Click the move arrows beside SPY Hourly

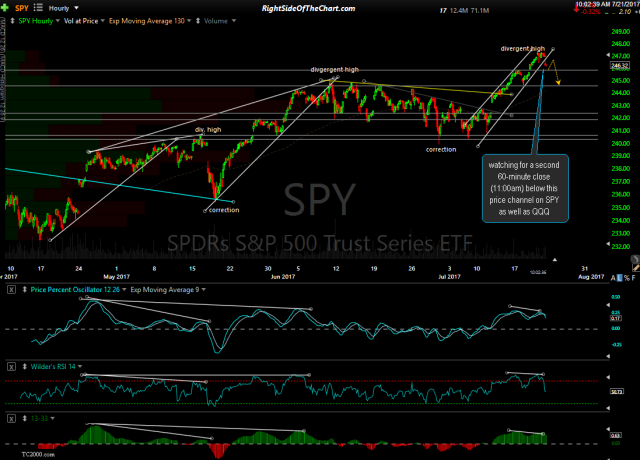pyautogui.click(x=12, y=21)
